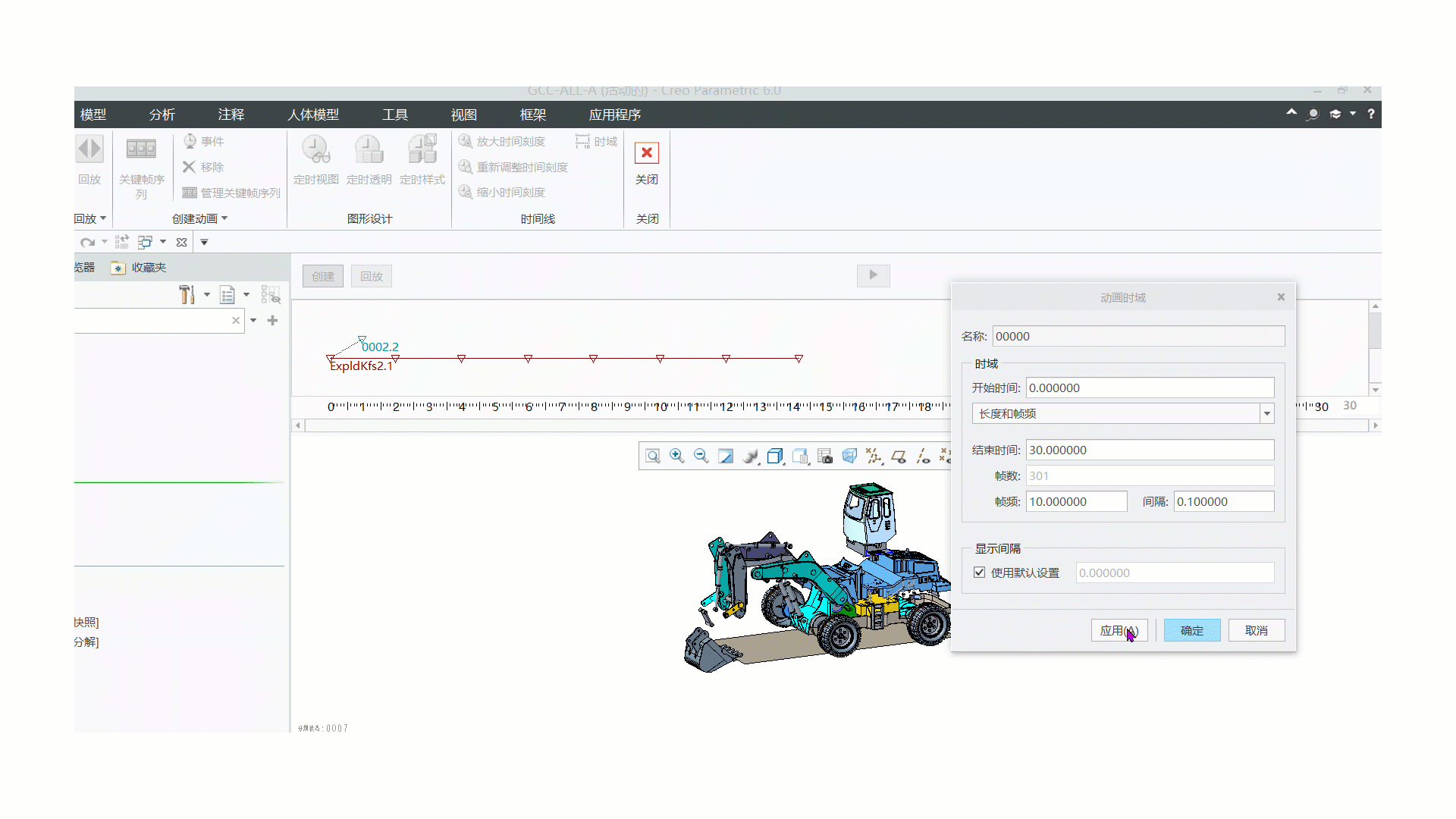Open the 模型 ribbon tab
Screen dimensions: 1456x819
[x=93, y=115]
